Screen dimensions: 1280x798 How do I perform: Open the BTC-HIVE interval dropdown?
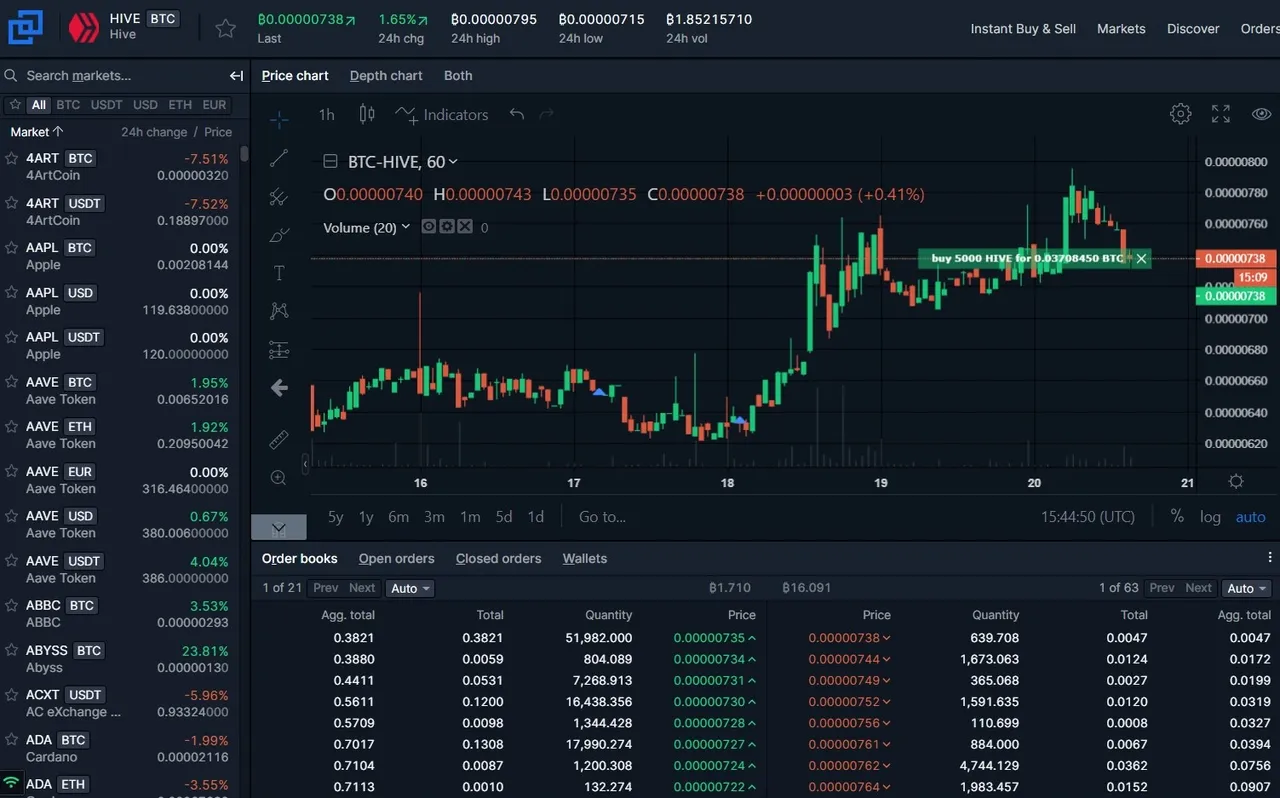pos(453,161)
